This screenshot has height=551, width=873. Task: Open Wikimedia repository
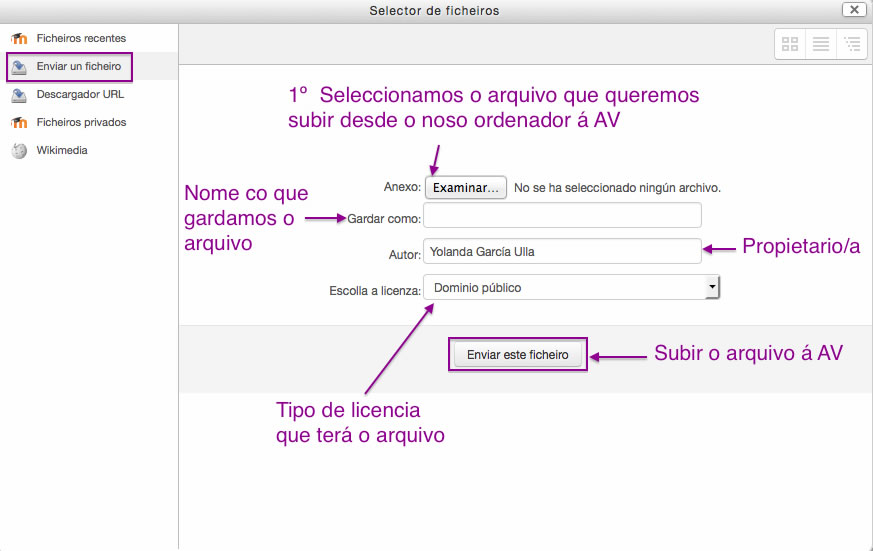pos(62,150)
